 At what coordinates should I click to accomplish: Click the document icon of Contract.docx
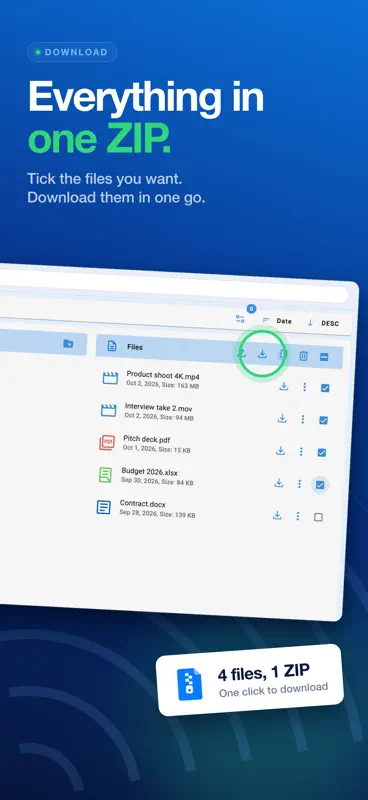pos(104,507)
